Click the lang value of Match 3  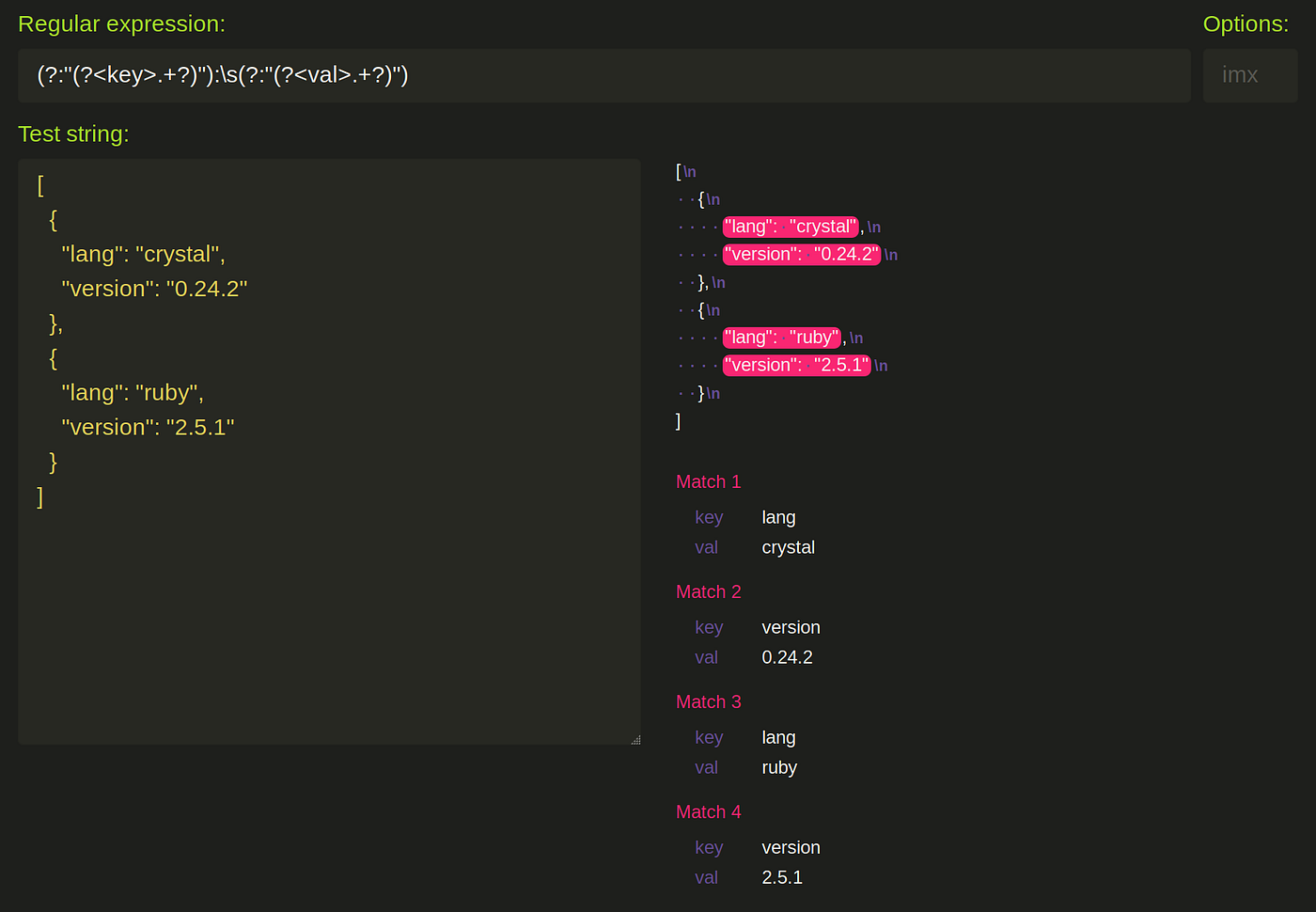tap(778, 737)
